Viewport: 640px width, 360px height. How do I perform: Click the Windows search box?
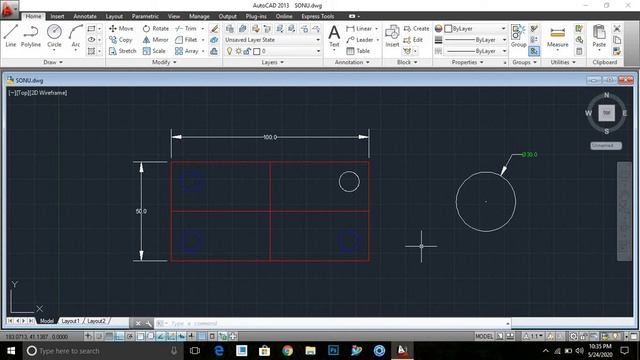pos(102,351)
